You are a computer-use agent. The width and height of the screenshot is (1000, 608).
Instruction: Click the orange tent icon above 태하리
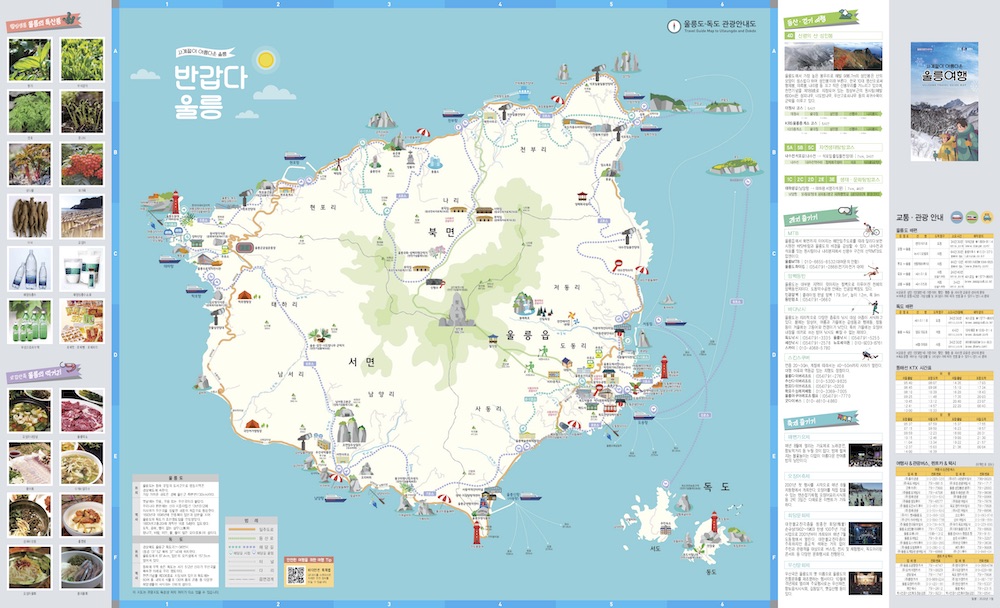[245, 295]
